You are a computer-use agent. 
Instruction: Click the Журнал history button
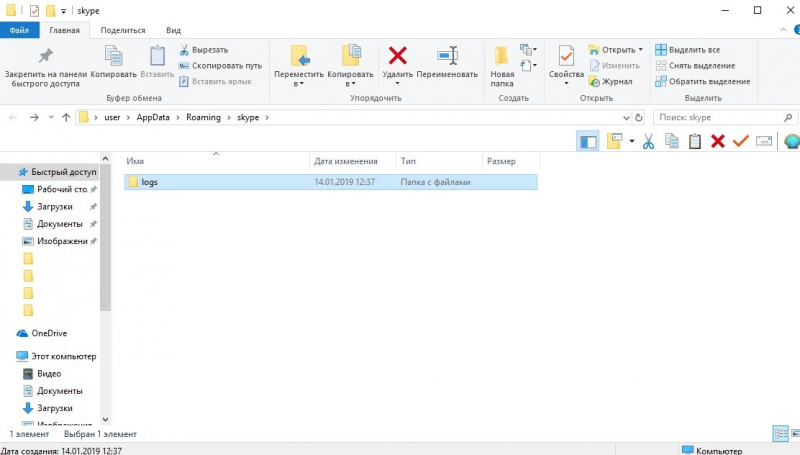610,82
